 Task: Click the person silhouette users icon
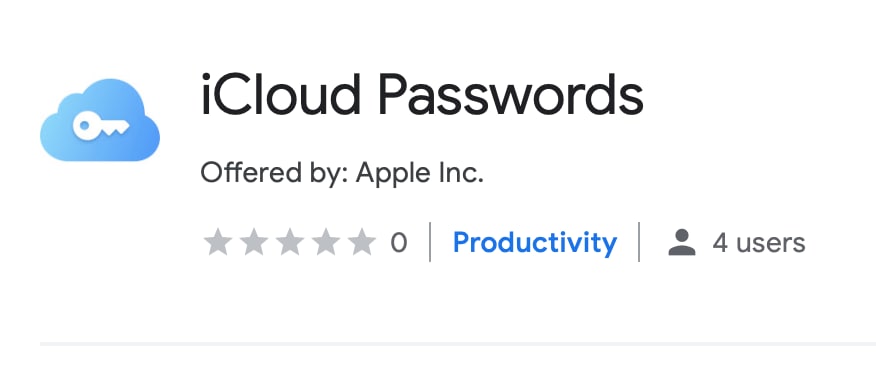click(682, 242)
